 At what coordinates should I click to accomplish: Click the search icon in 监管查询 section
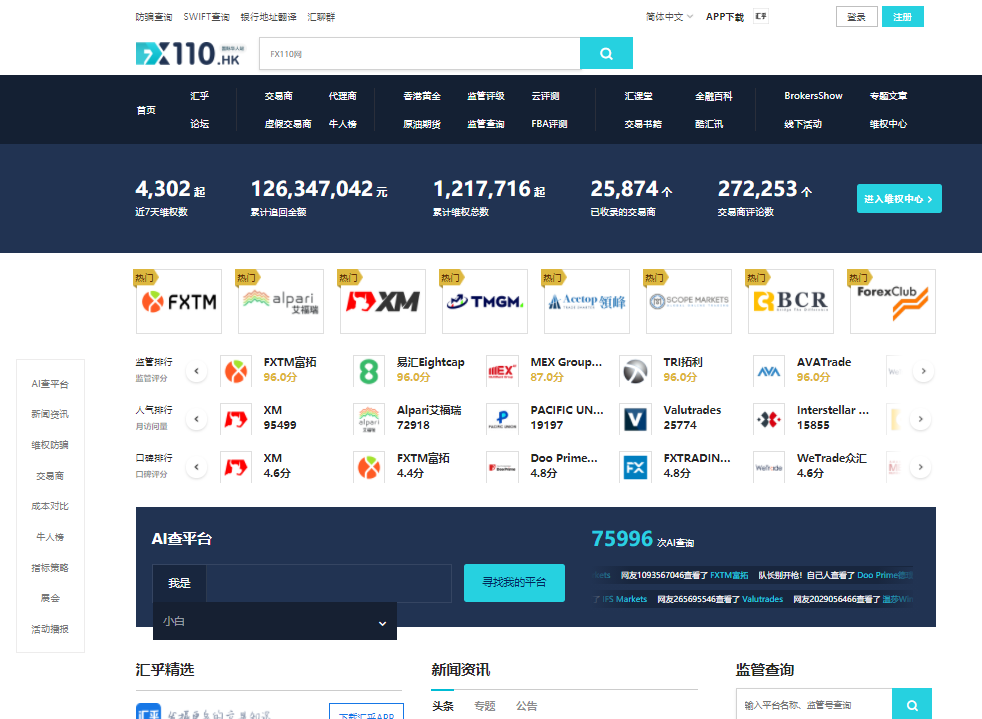(912, 705)
